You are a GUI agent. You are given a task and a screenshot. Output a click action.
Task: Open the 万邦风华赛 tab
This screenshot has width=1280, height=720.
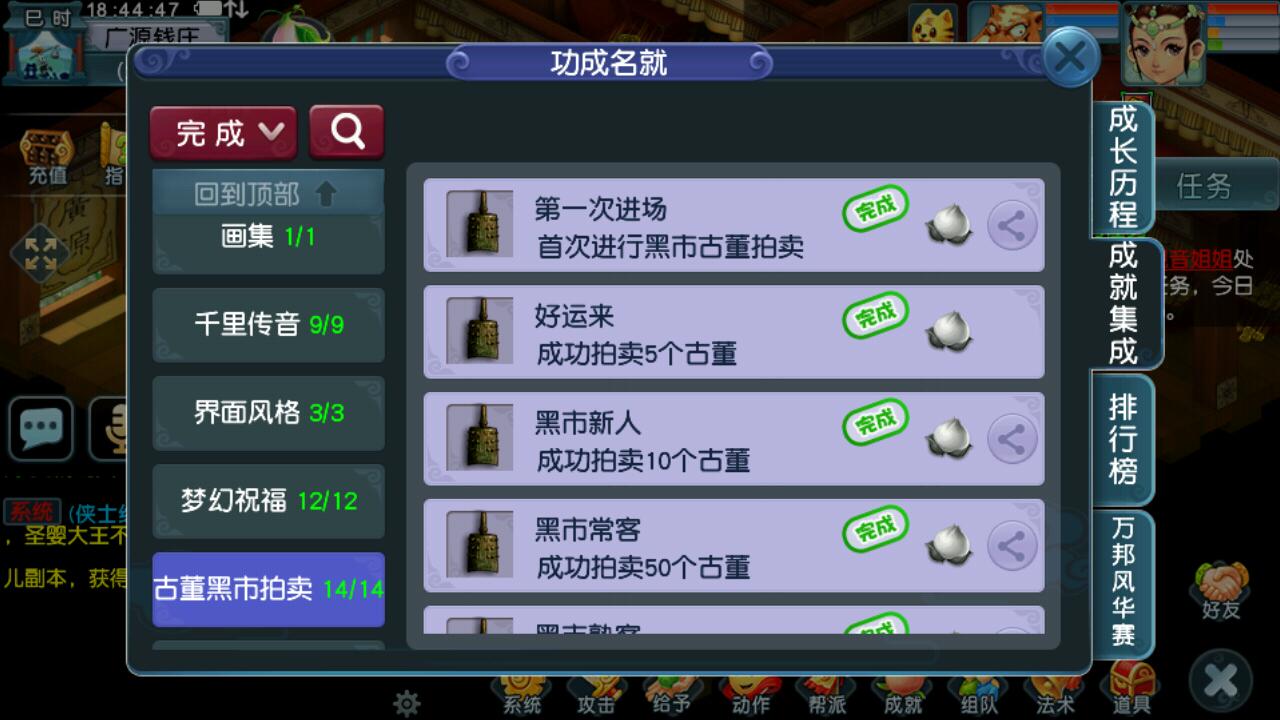pyautogui.click(x=1122, y=580)
